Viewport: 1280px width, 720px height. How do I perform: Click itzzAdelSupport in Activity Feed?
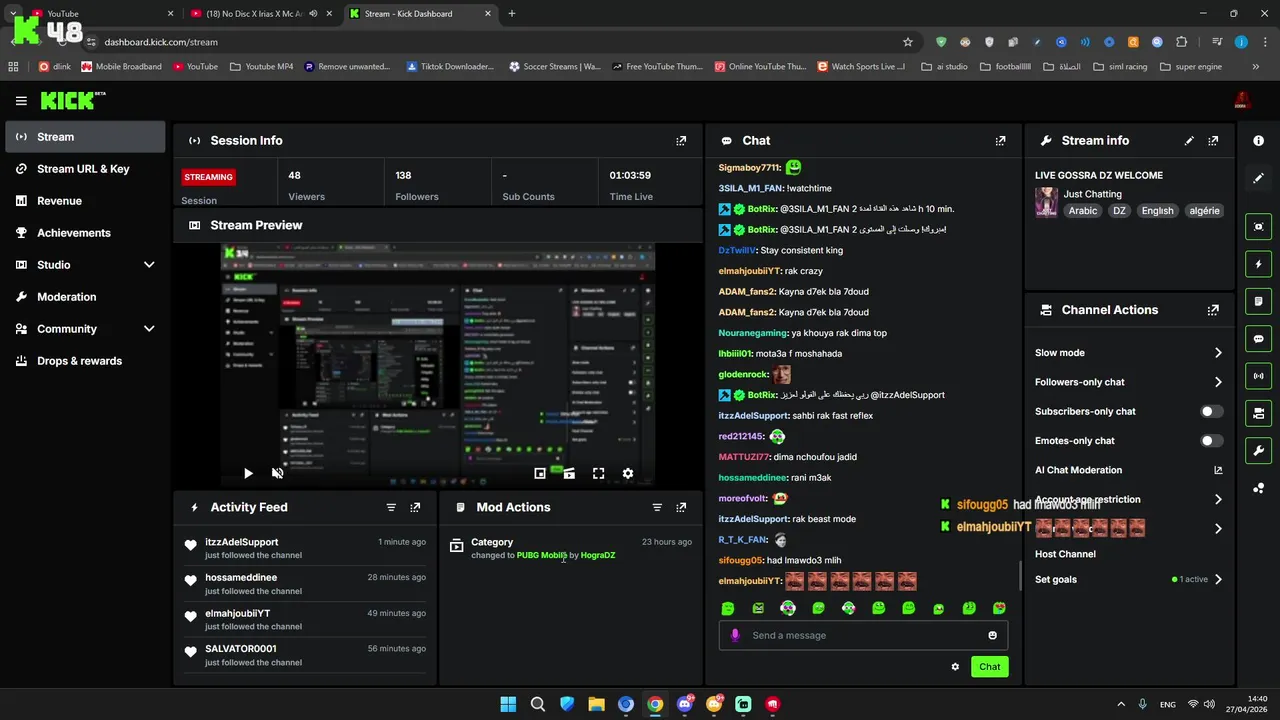click(x=241, y=542)
